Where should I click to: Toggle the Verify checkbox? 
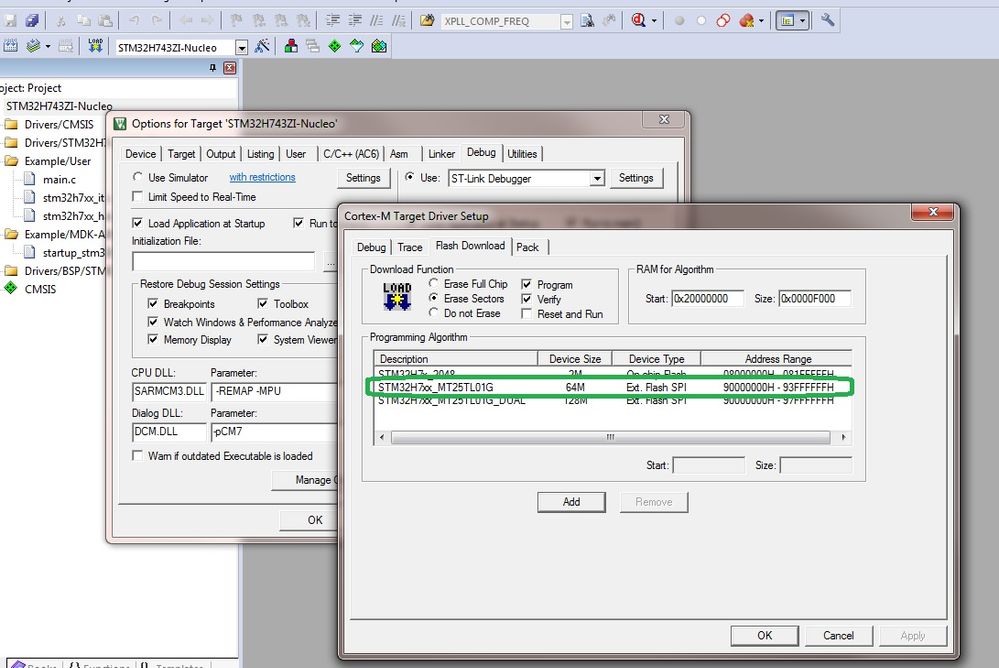pyautogui.click(x=526, y=299)
